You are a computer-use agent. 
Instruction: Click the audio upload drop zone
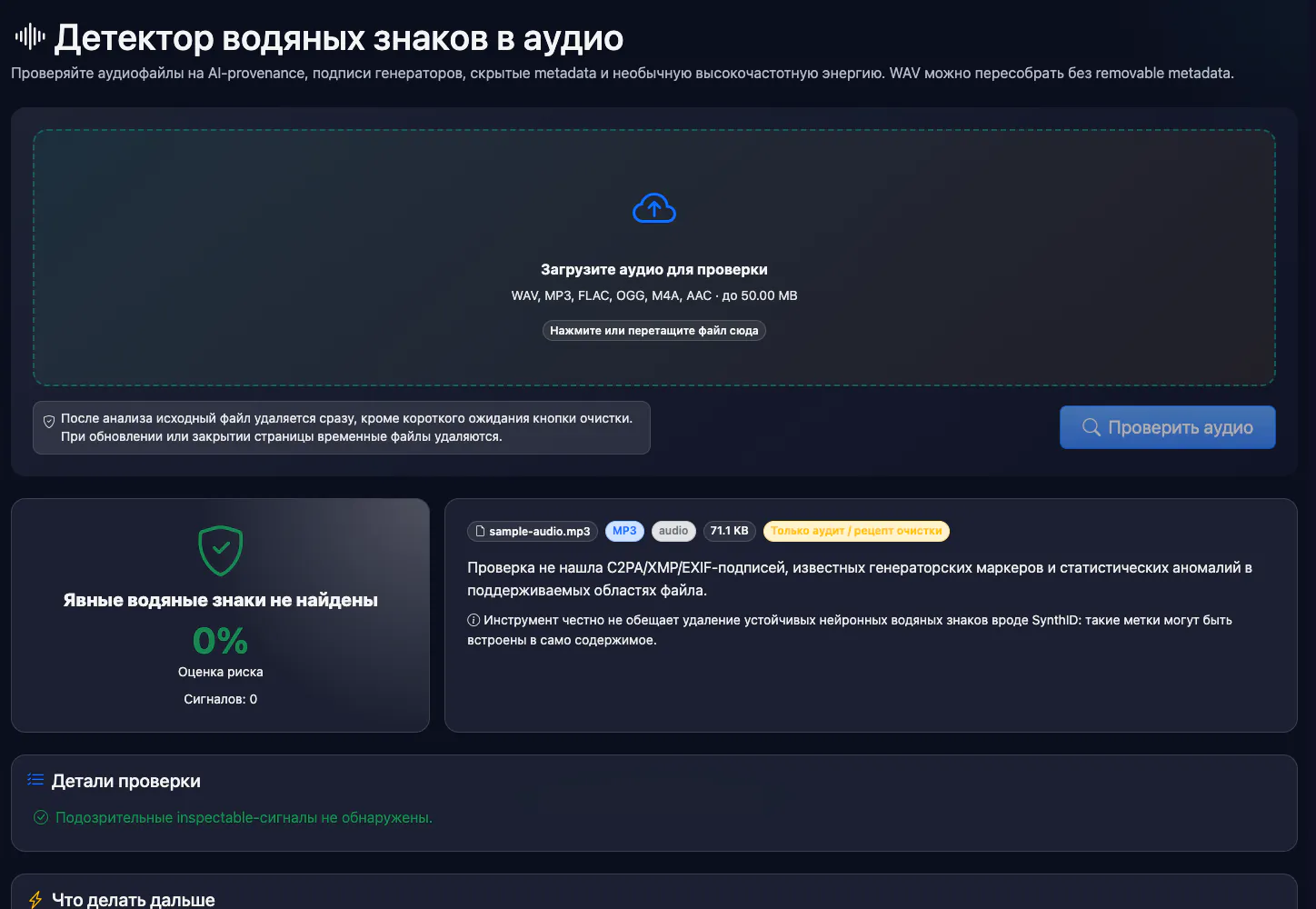[x=654, y=257]
